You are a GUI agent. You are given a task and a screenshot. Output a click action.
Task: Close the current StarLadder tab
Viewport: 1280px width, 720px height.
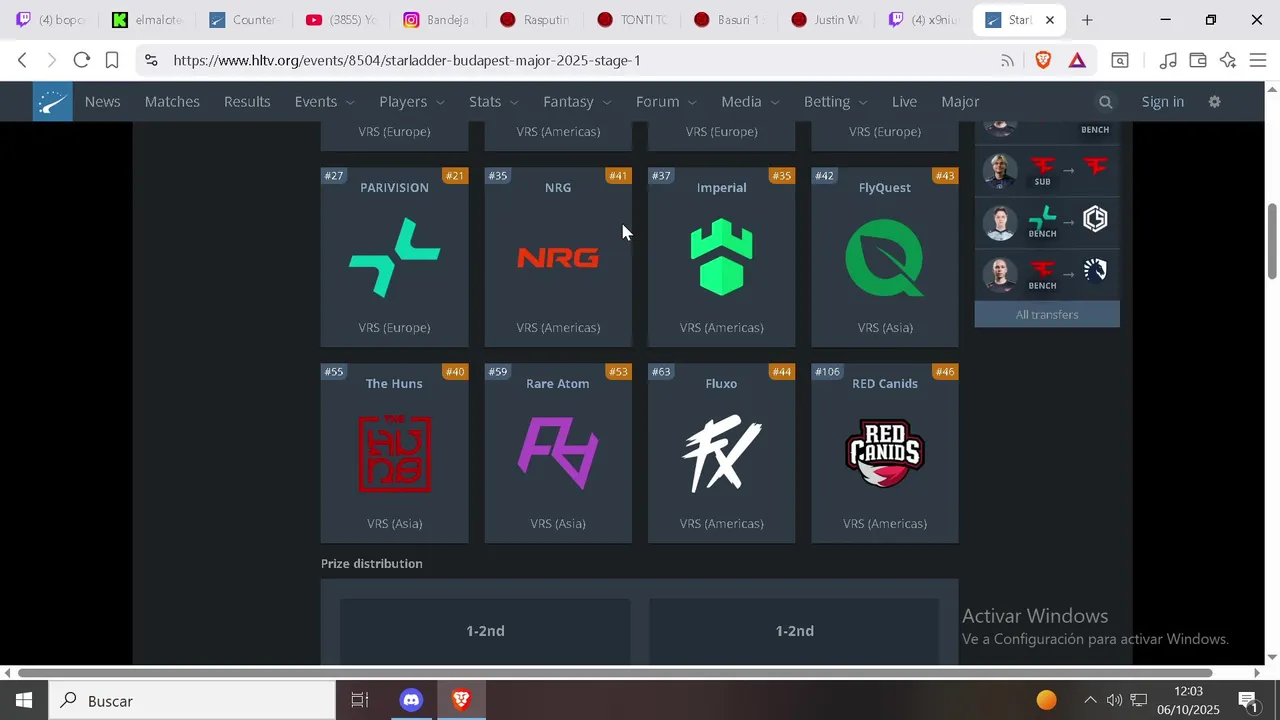[x=1050, y=20]
